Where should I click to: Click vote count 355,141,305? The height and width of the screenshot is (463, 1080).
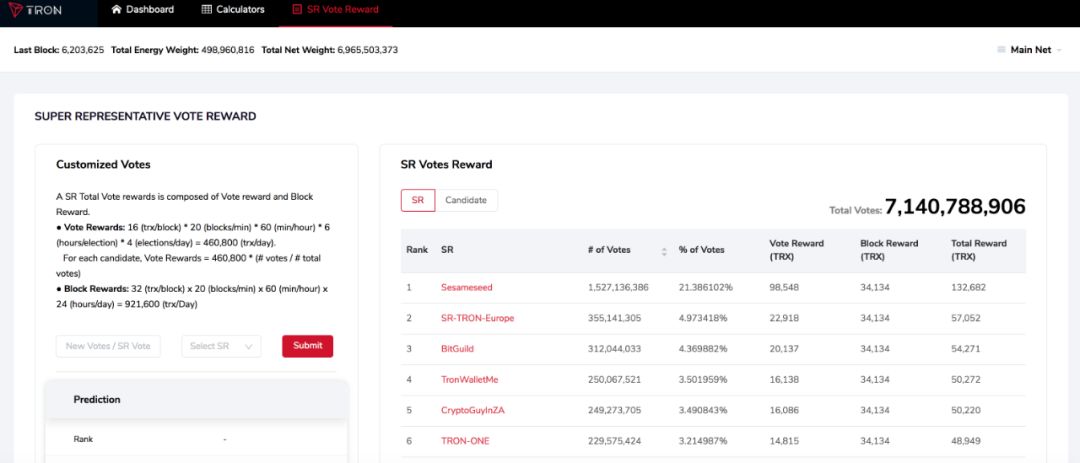click(615, 318)
